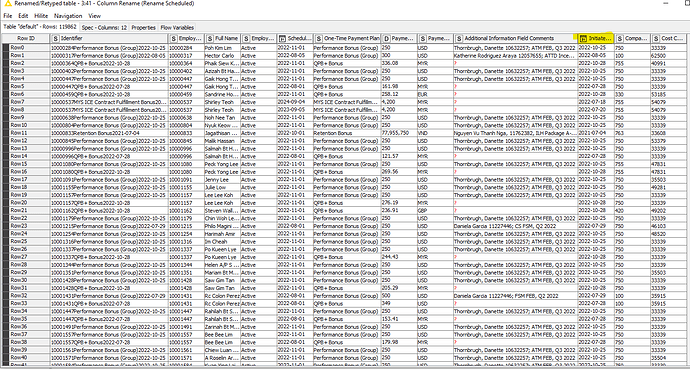Viewport: 690px width, 369px height.
Task: Click the date type icon of Schedul... column
Action: (x=283, y=39)
